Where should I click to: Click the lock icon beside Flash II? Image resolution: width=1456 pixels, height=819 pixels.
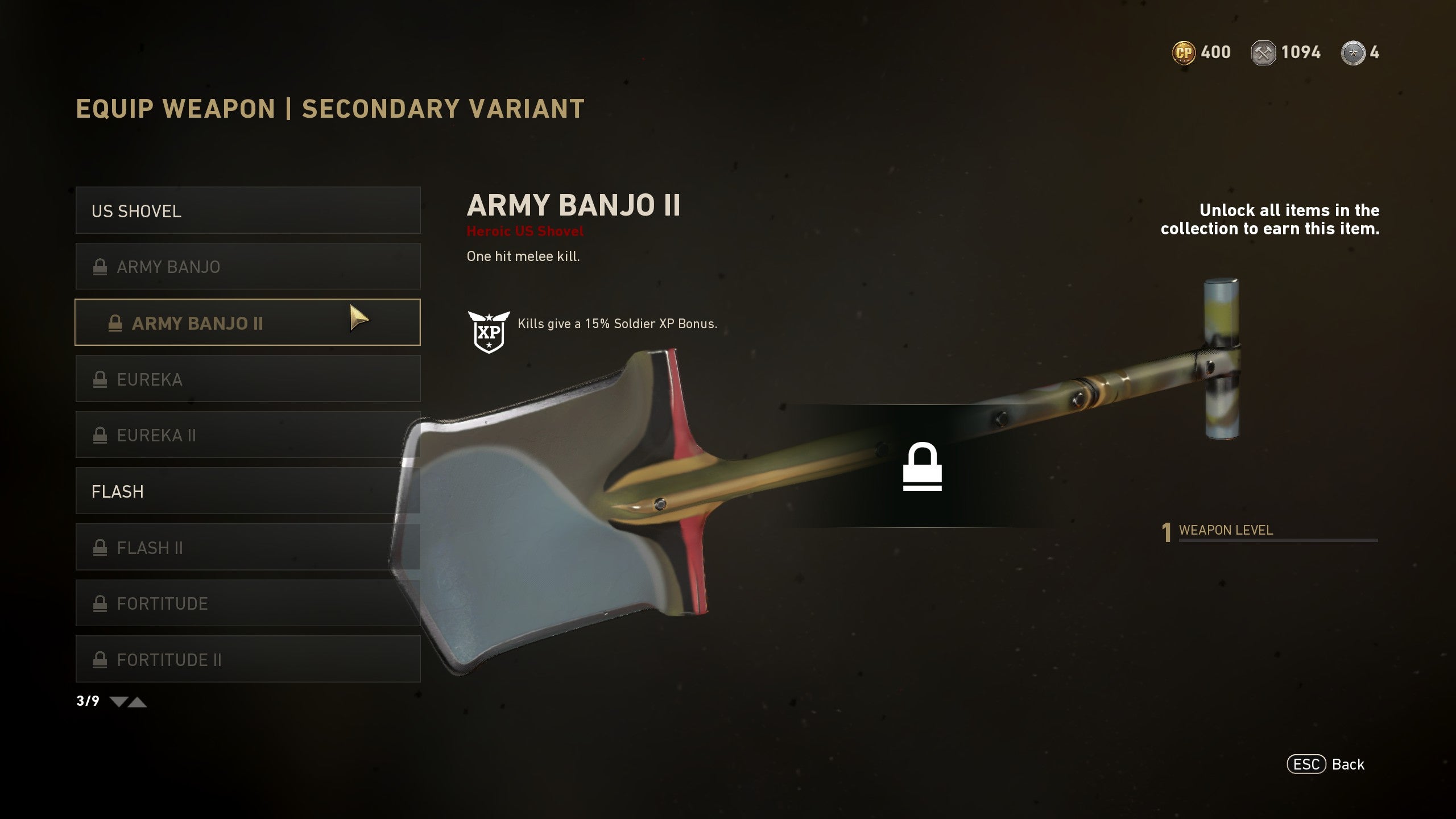pyautogui.click(x=100, y=548)
